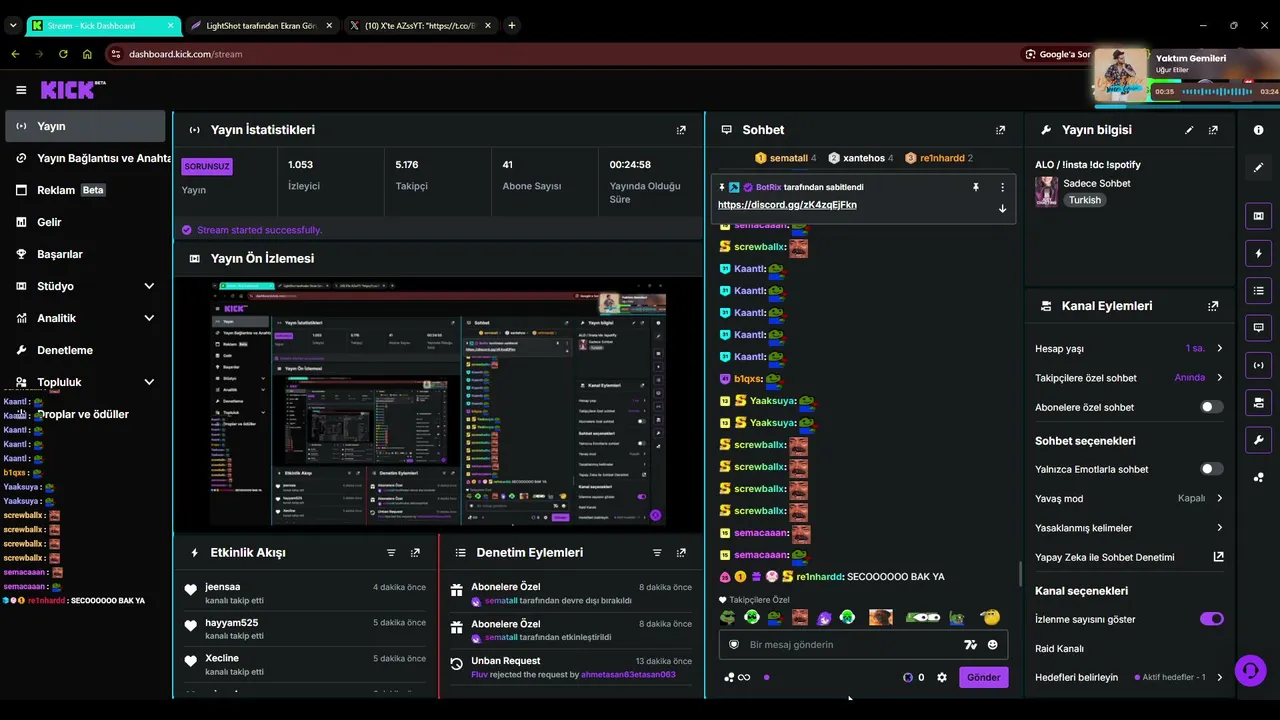Toggle the list widget in right sidebar
Viewport: 1280px width, 720px height.
pyautogui.click(x=1258, y=291)
